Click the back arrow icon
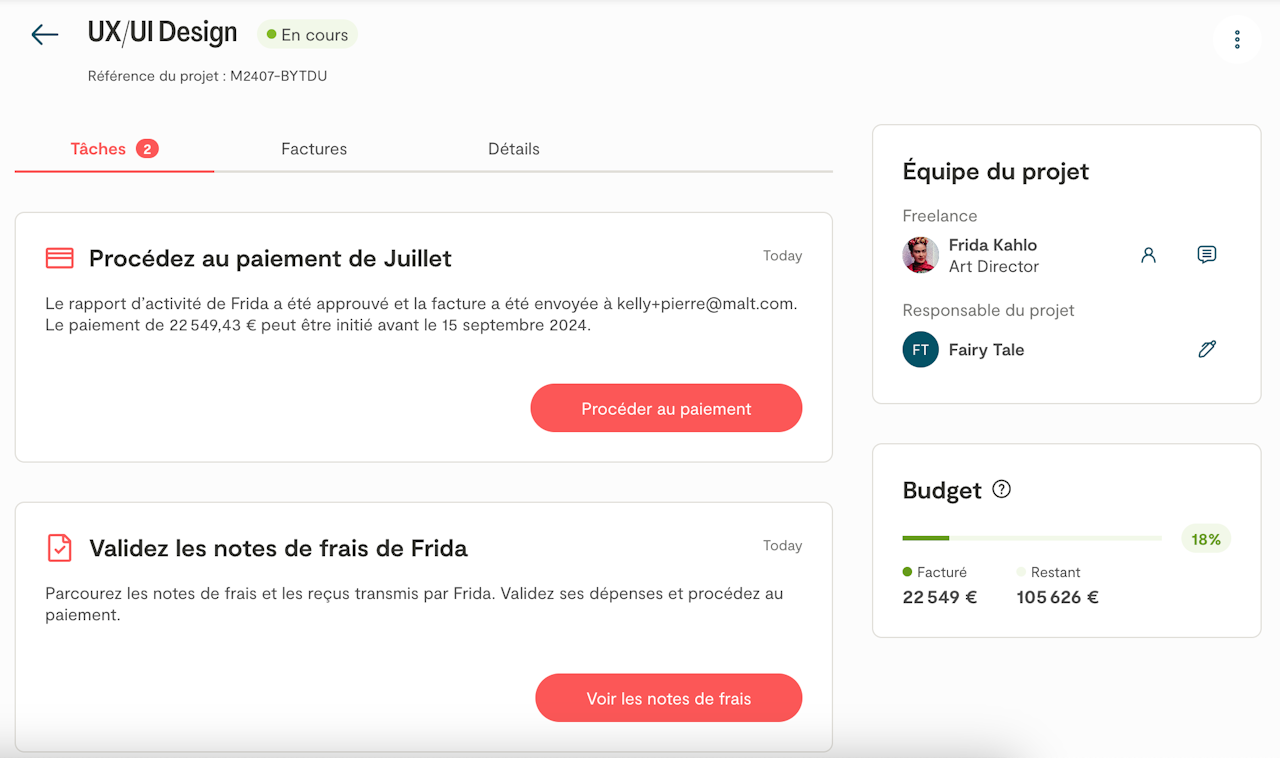This screenshot has width=1280, height=758. (x=45, y=35)
